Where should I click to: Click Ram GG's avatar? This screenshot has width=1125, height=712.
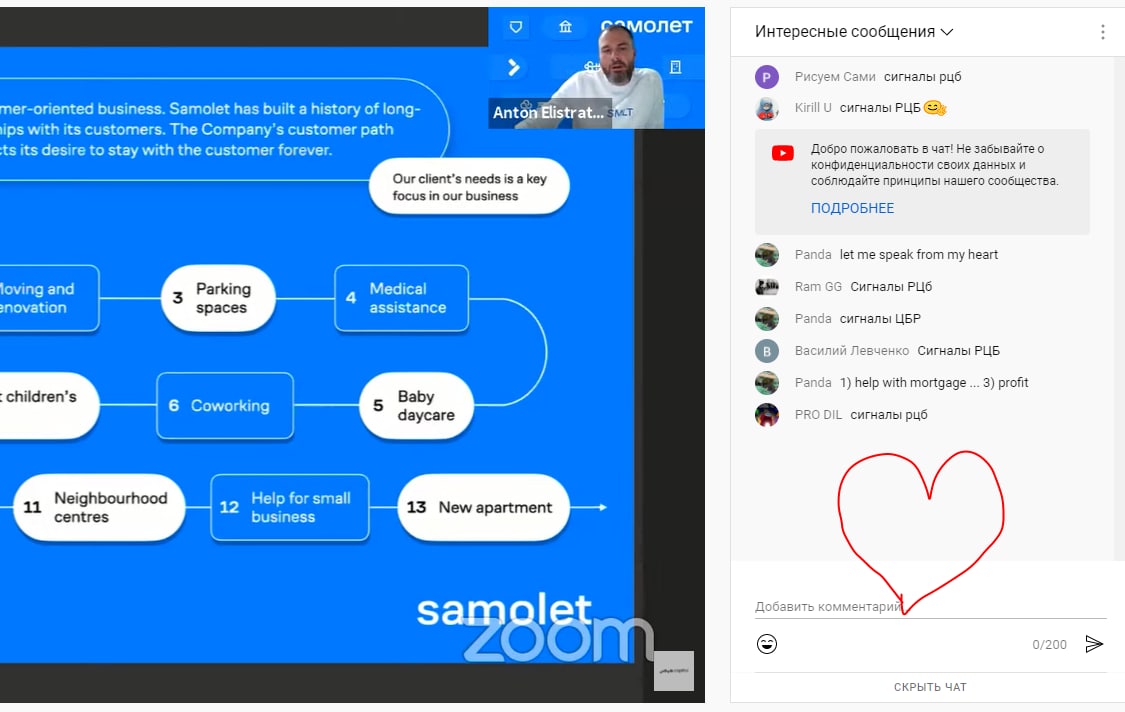point(767,286)
